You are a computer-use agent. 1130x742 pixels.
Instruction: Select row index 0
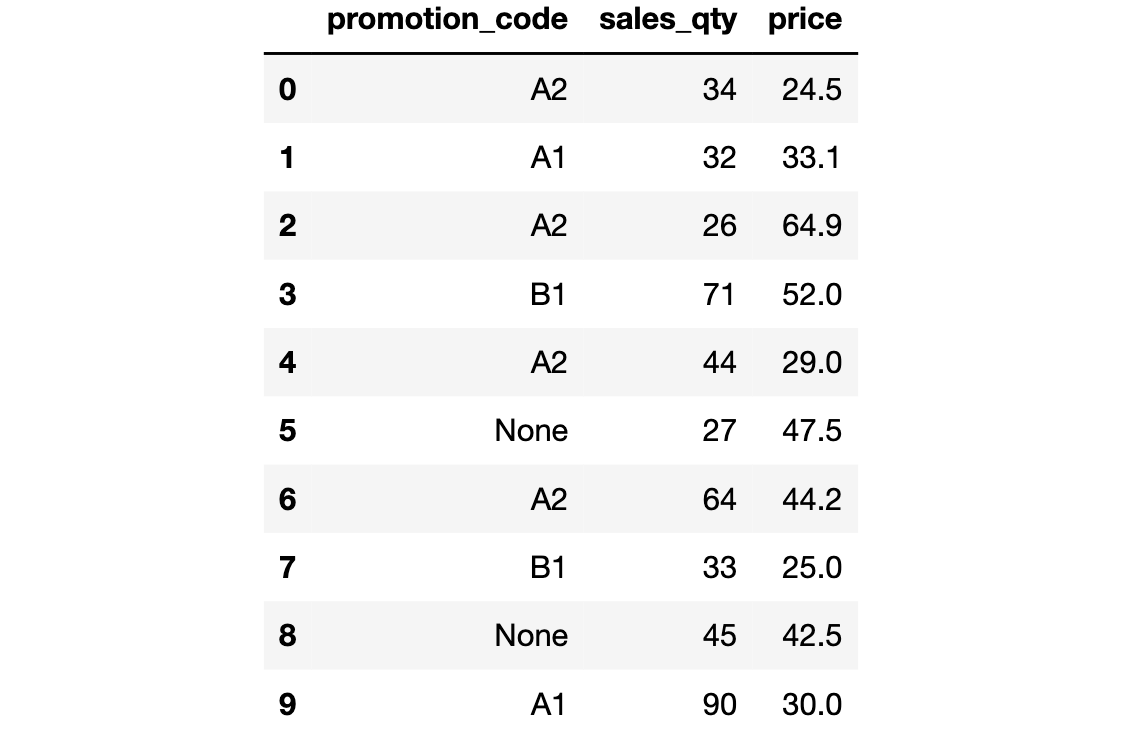287,90
